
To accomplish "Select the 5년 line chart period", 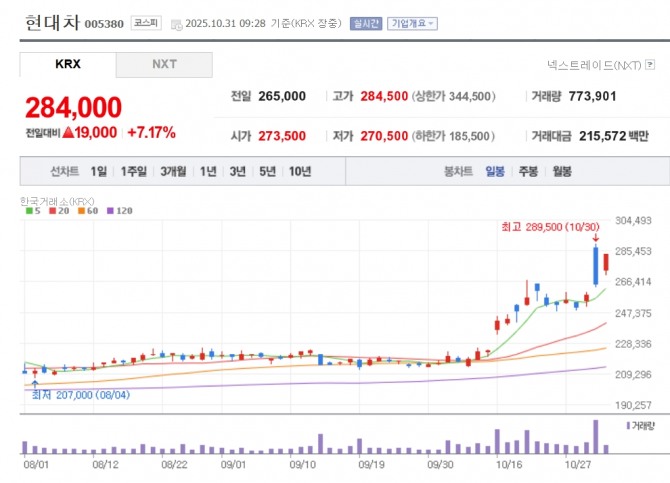I will coord(267,171).
